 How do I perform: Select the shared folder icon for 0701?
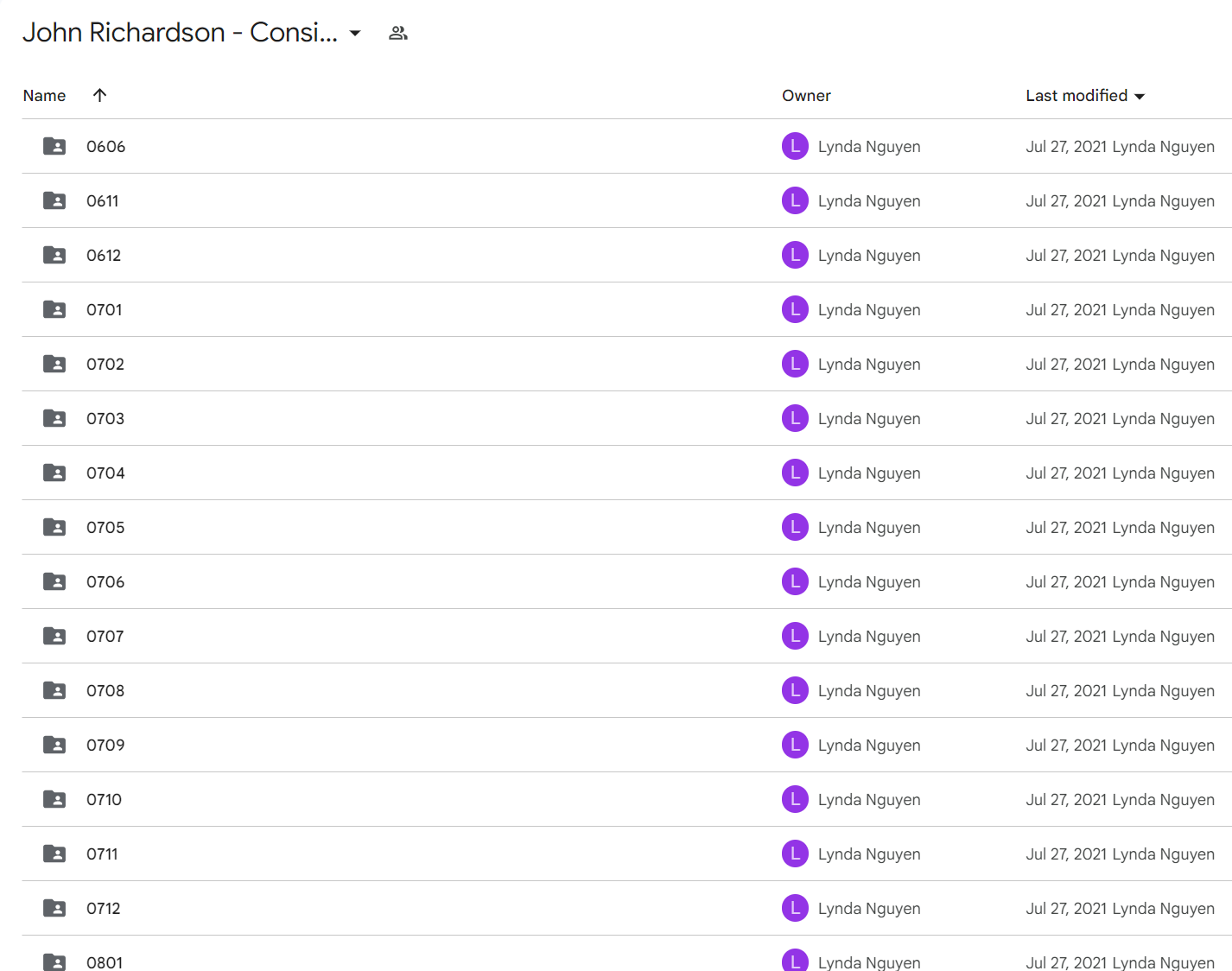[54, 309]
